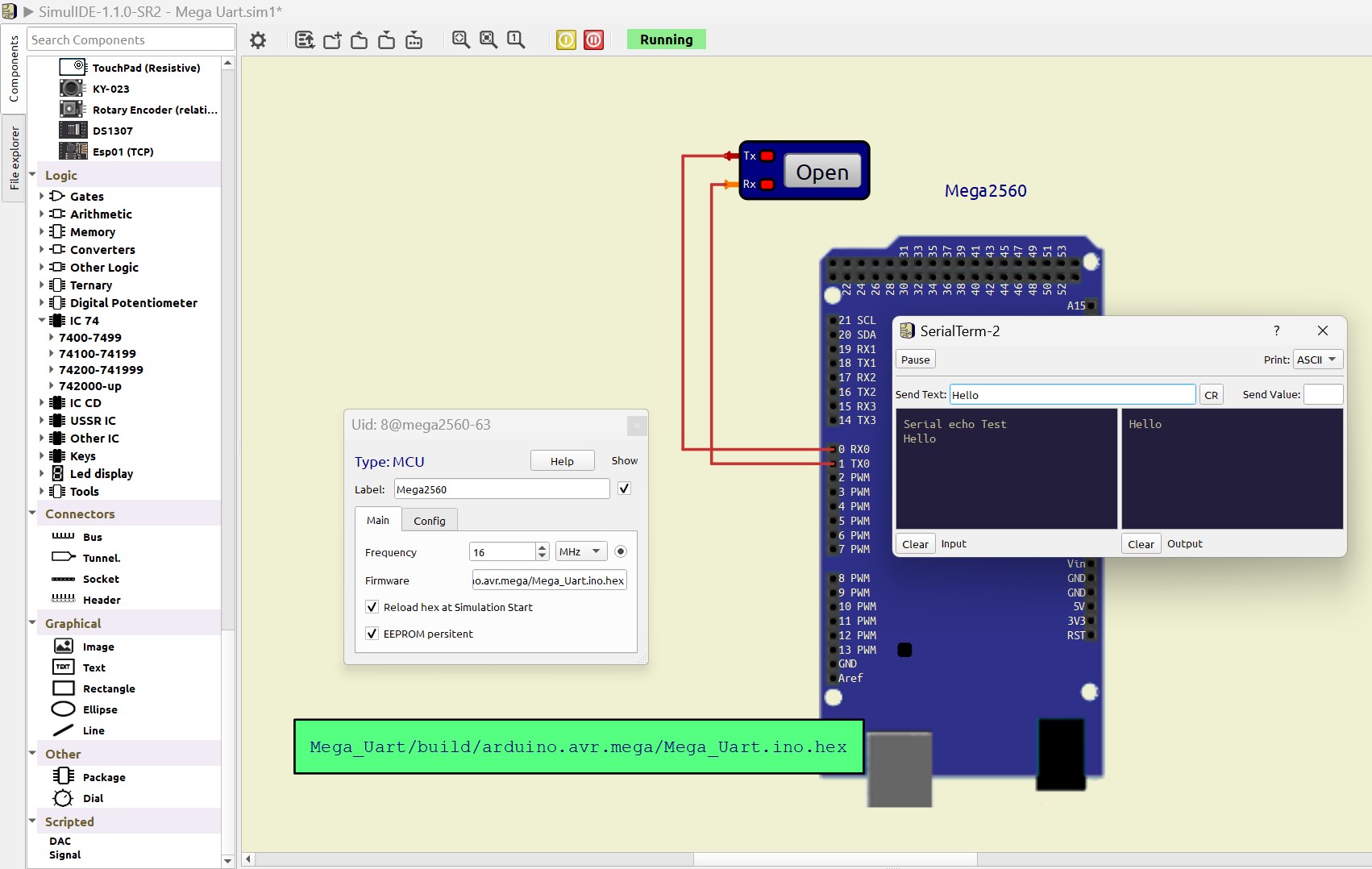Expand the Gates tree category

click(x=42, y=196)
